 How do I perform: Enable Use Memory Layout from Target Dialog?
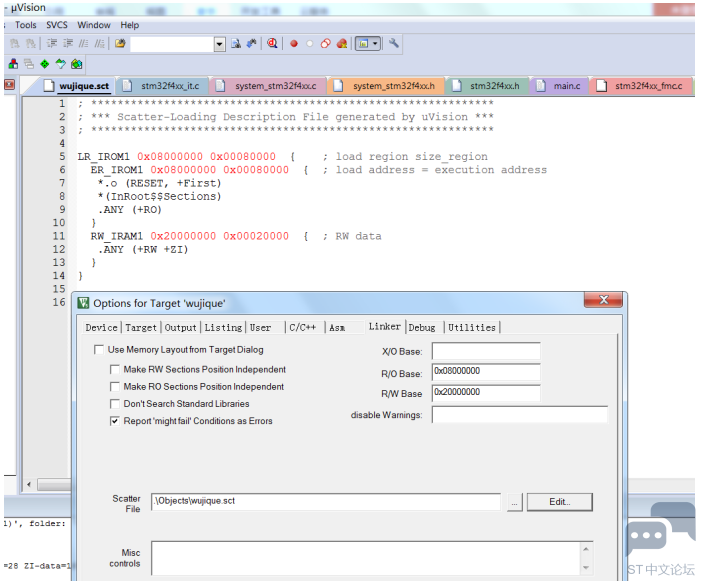coord(99,350)
